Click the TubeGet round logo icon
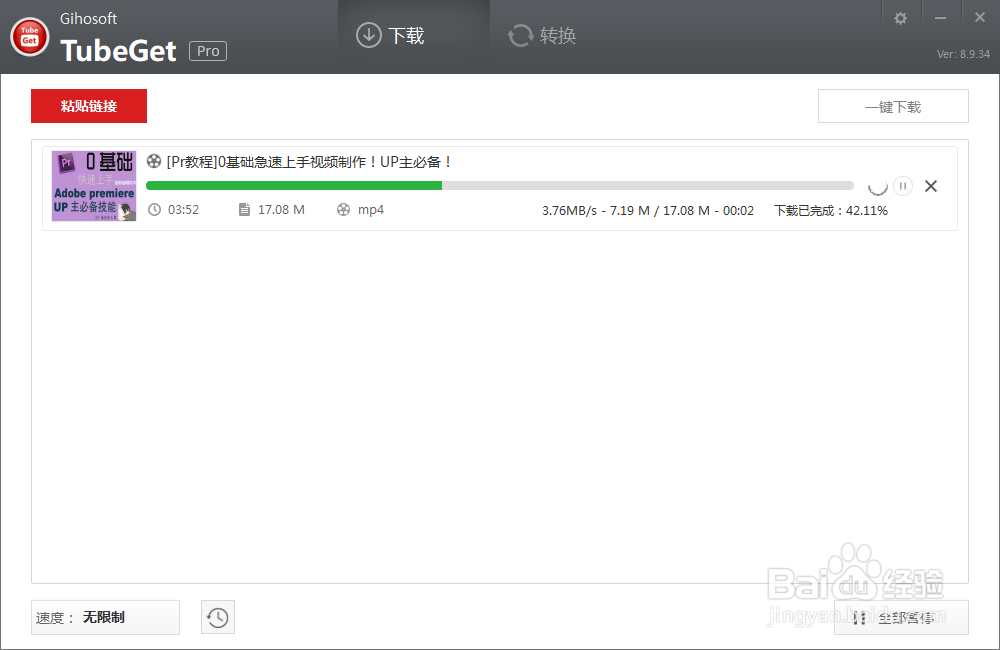The height and width of the screenshot is (650, 1000). tap(29, 36)
